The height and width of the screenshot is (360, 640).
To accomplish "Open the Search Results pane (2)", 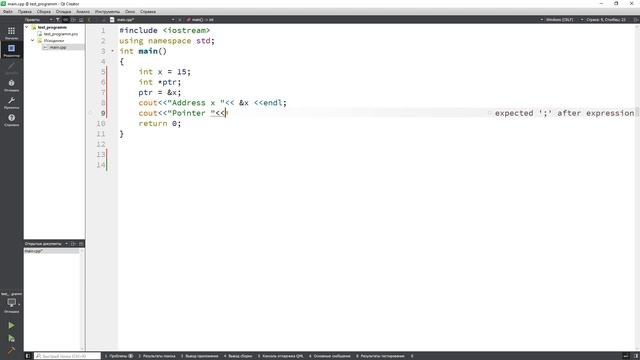I will click(157, 356).
